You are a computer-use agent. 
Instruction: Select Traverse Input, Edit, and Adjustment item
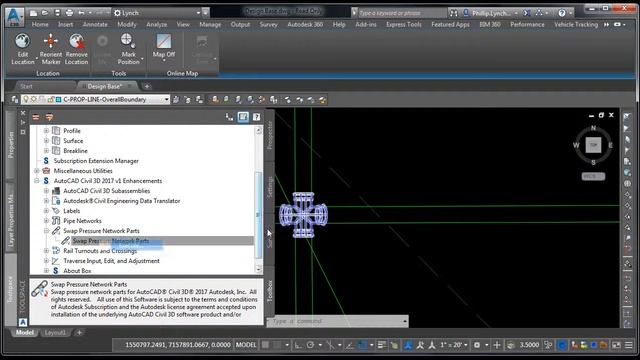[x=111, y=261]
